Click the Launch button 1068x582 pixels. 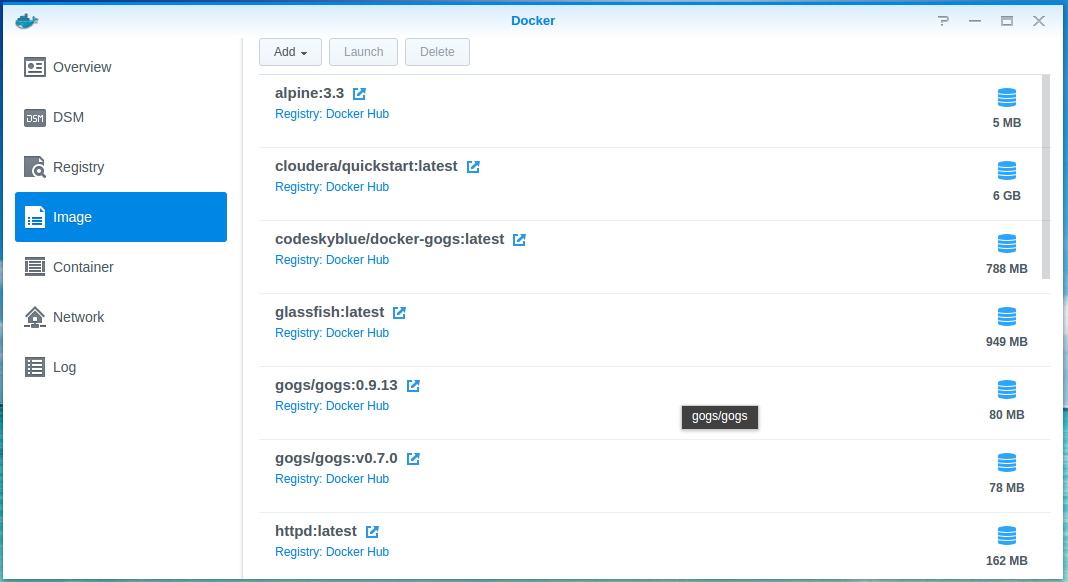click(x=363, y=52)
